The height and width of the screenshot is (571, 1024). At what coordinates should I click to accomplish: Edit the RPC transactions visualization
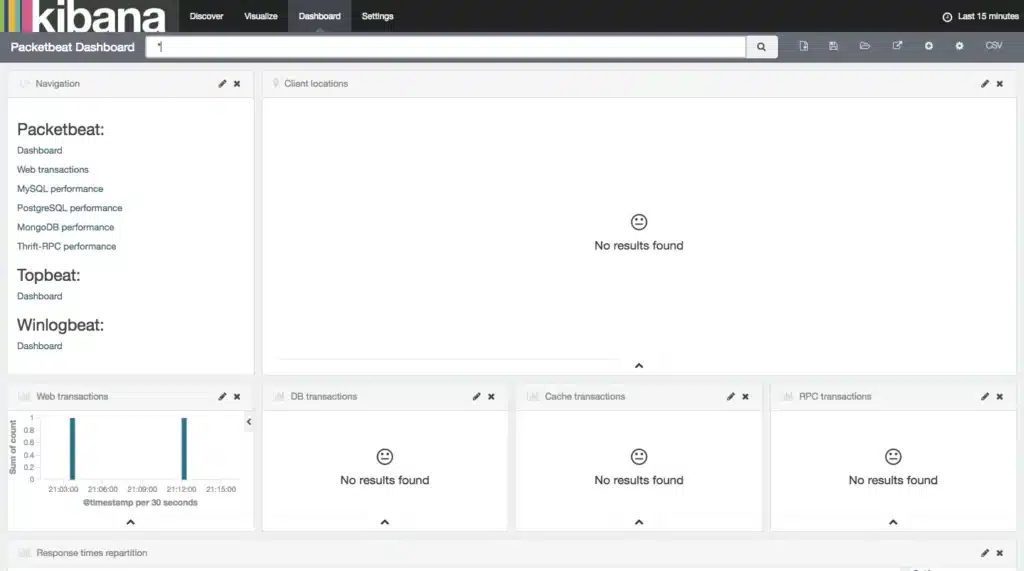[x=985, y=397]
